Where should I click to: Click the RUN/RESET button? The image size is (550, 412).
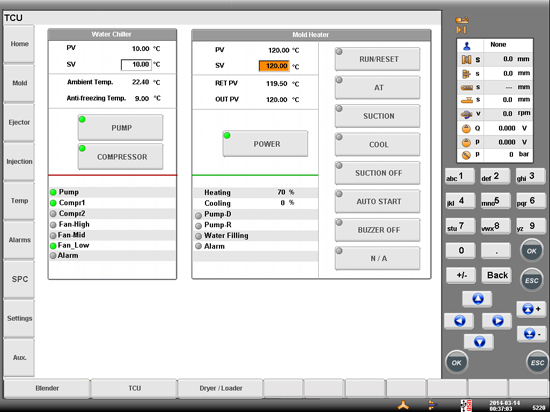pyautogui.click(x=377, y=59)
